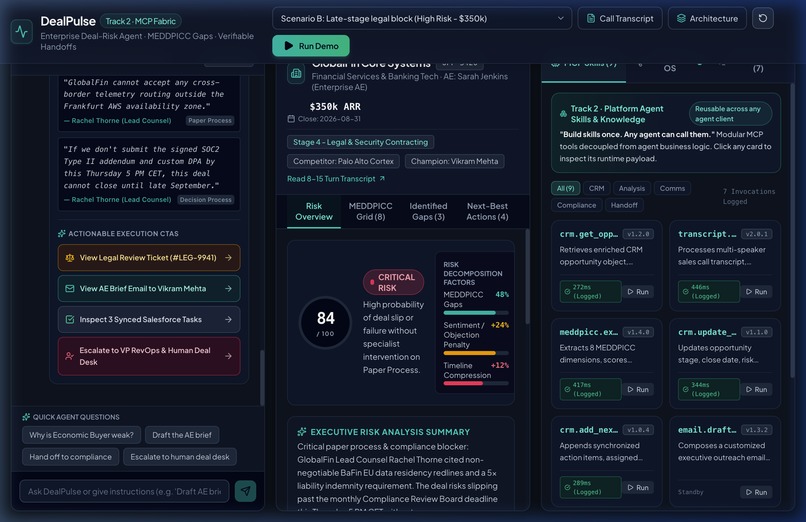This screenshot has width=806, height=522.
Task: Click the envelope icon on AE Brief Email
Action: coord(70,289)
